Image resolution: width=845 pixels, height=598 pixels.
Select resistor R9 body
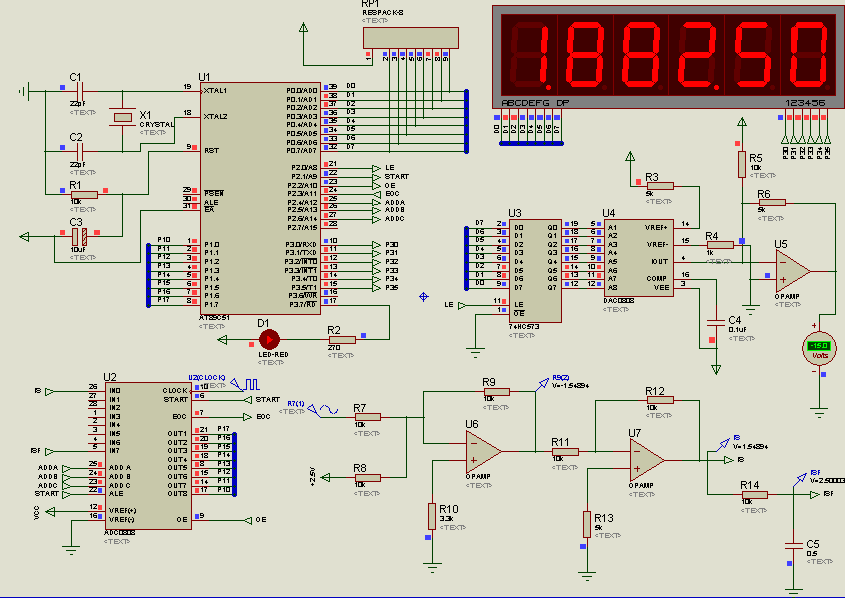pyautogui.click(x=496, y=392)
